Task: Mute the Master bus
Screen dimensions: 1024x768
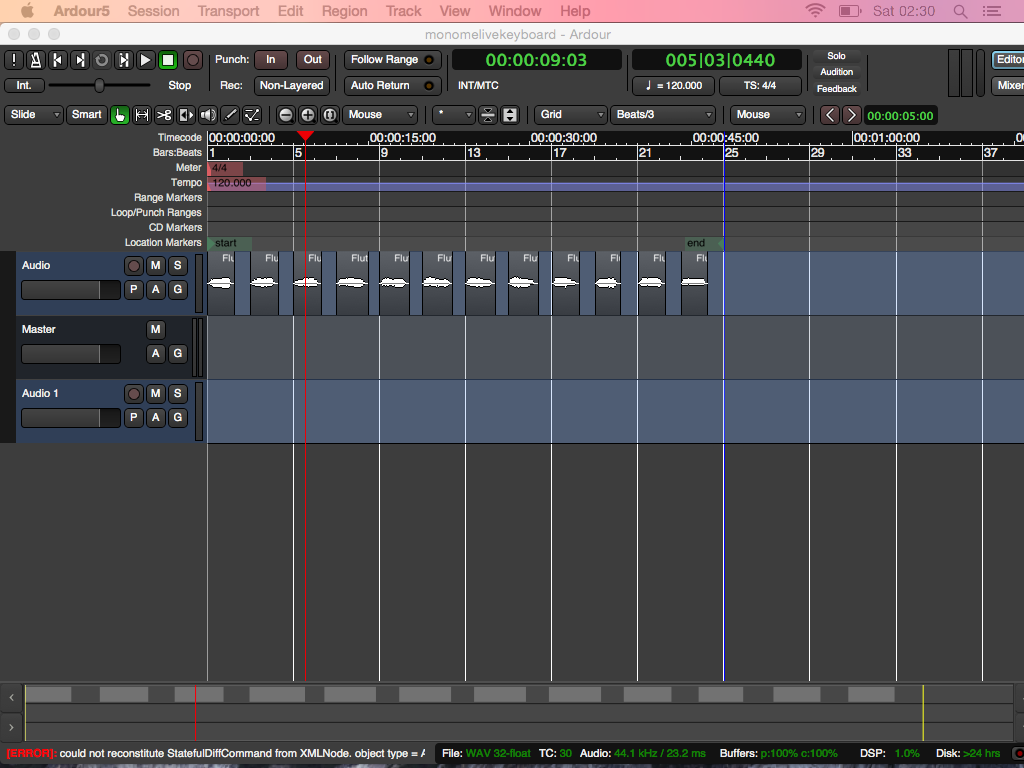Action: tap(155, 330)
